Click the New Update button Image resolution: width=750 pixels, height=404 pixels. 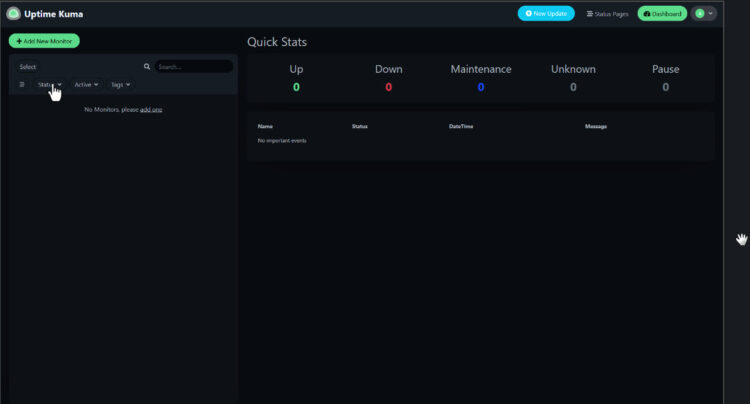click(546, 14)
